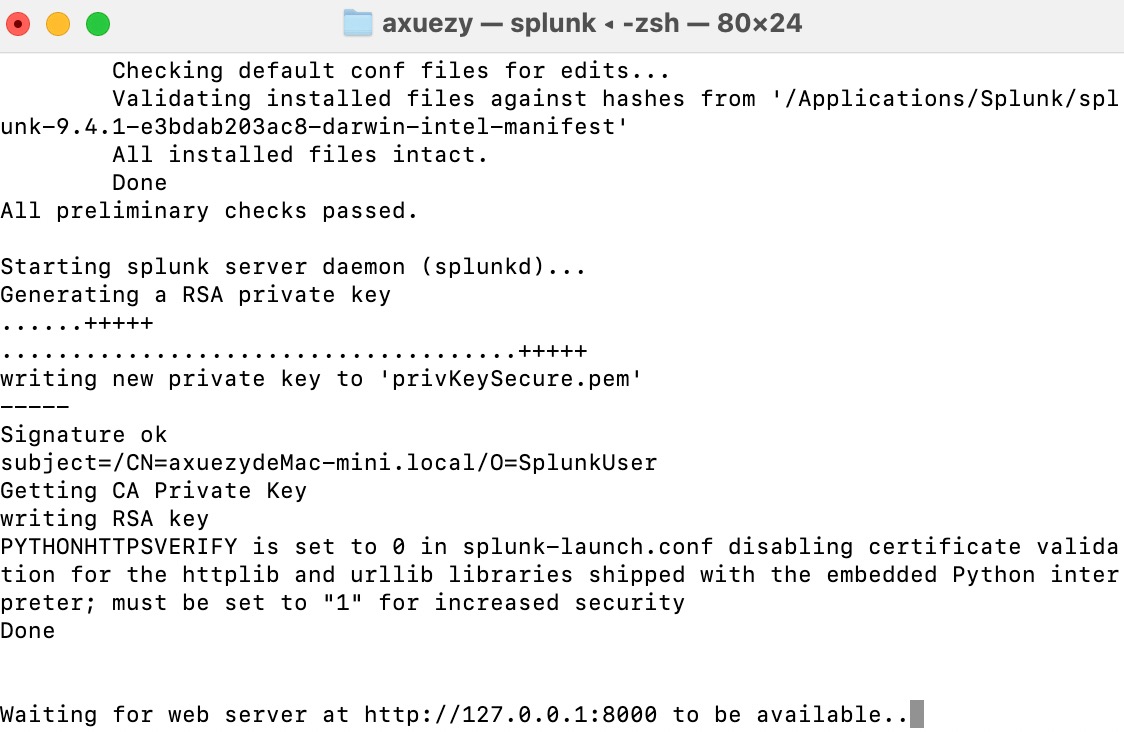The width and height of the screenshot is (1124, 732).
Task: Click the 'Getting CA Private Key' line
Action: [x=153, y=491]
